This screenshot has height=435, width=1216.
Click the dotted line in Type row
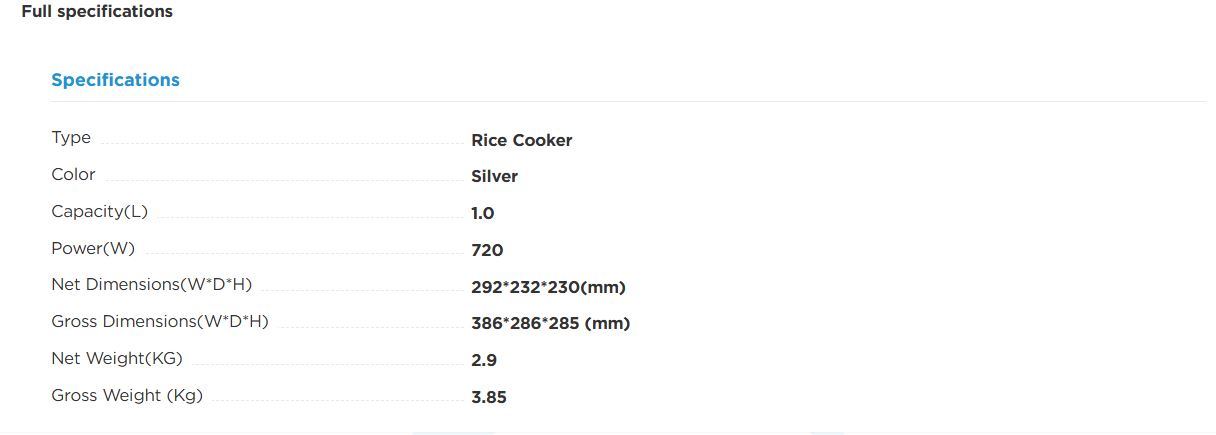(280, 145)
